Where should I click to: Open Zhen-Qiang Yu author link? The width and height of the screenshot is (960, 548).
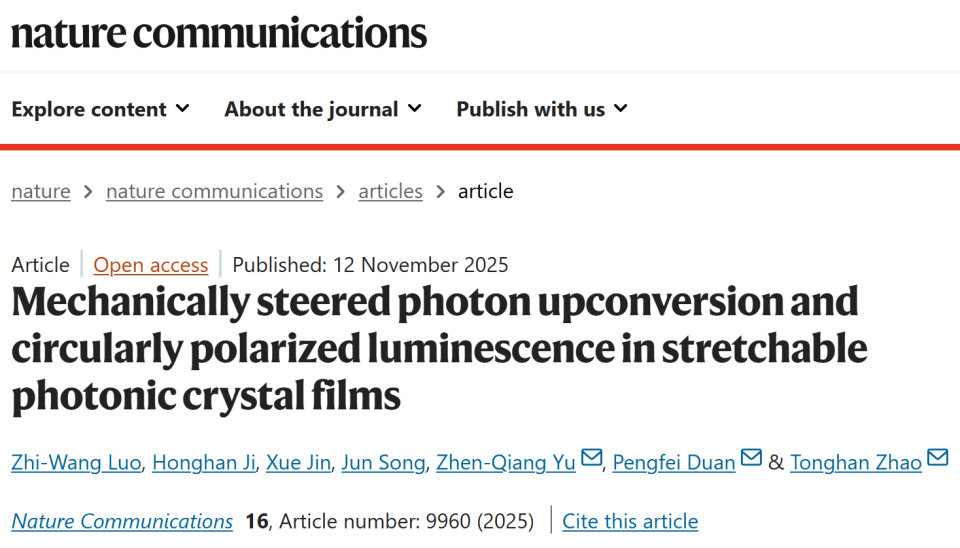[x=506, y=462]
